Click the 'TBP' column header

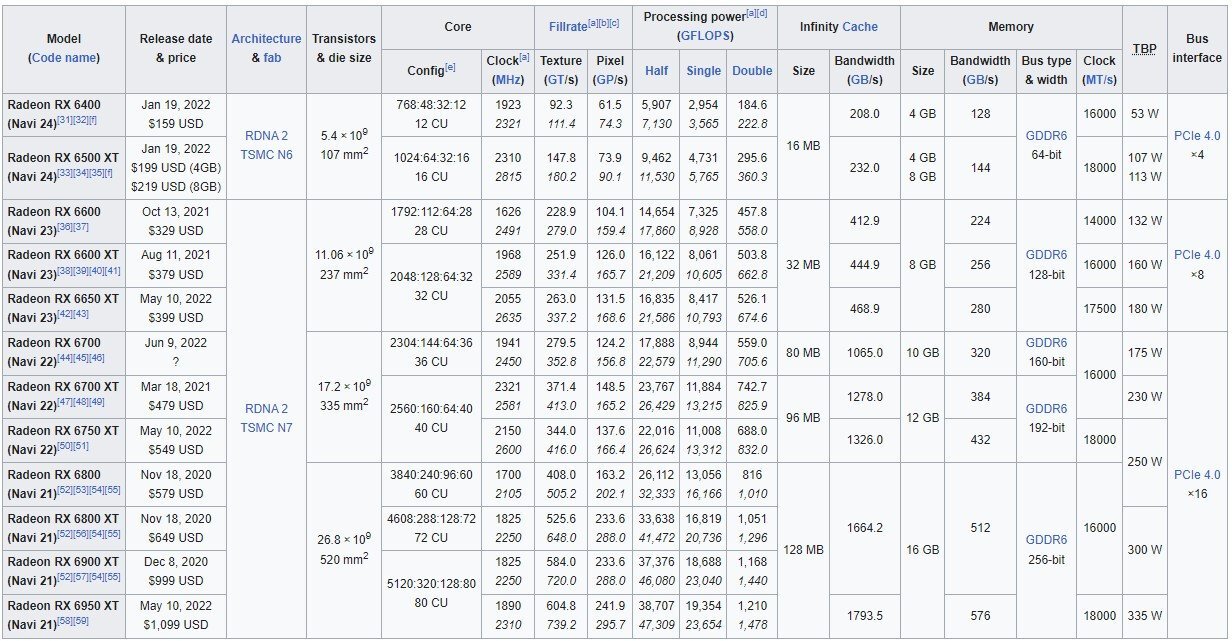click(x=1145, y=48)
